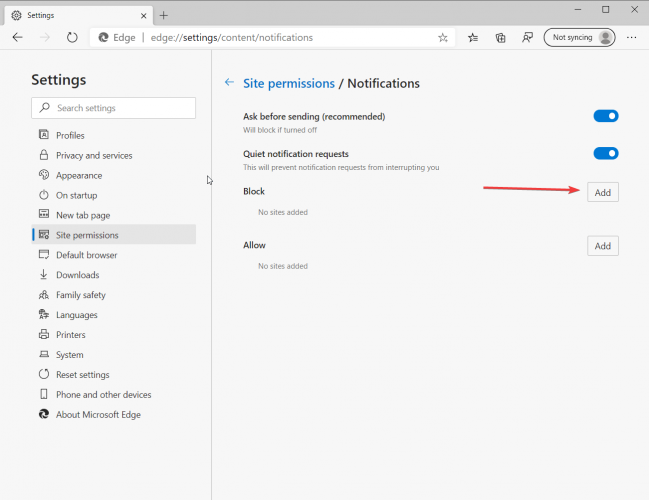
Task: Focus the Search settings box
Action: coord(113,108)
